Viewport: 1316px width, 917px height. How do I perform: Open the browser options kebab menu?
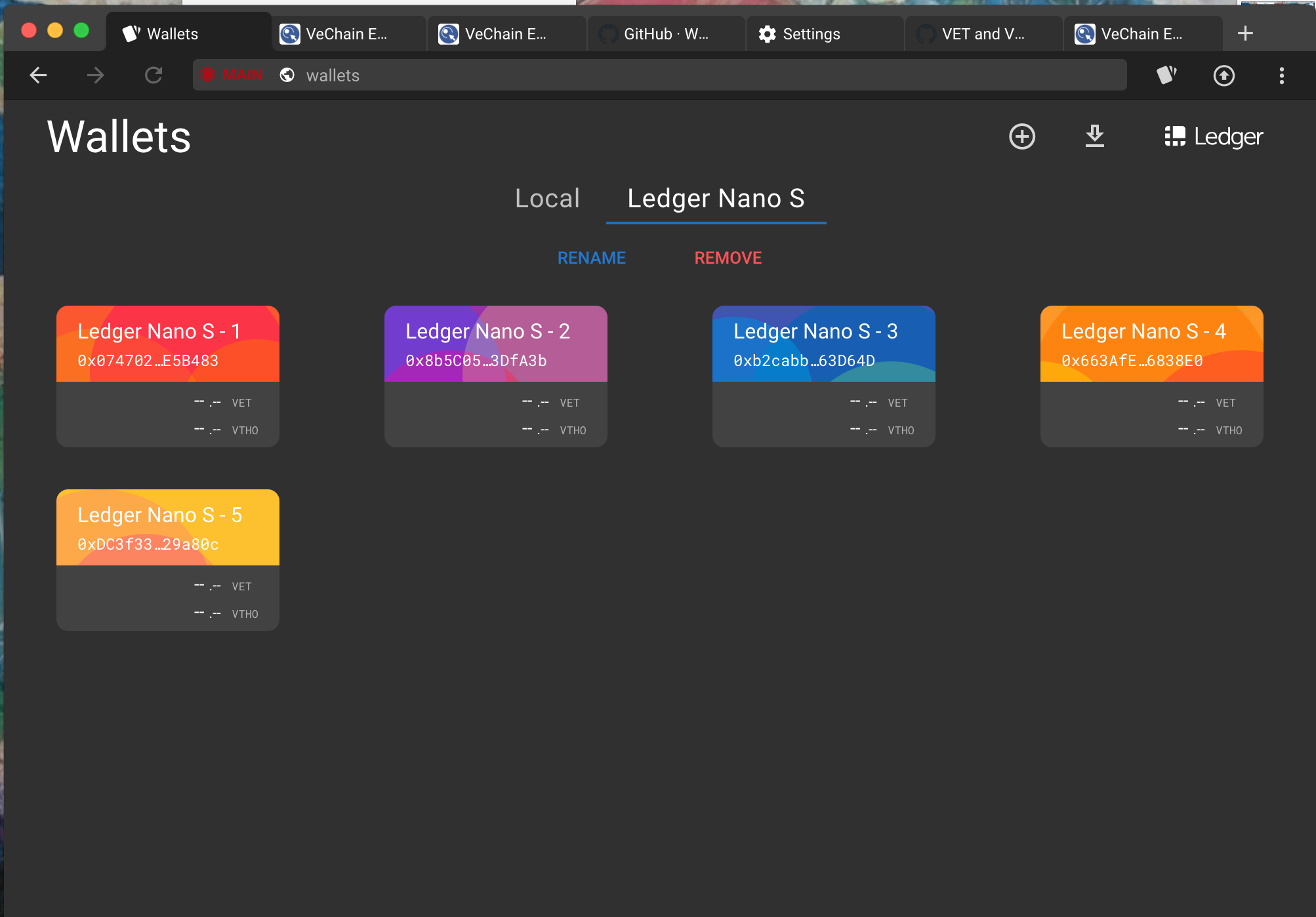(x=1281, y=75)
